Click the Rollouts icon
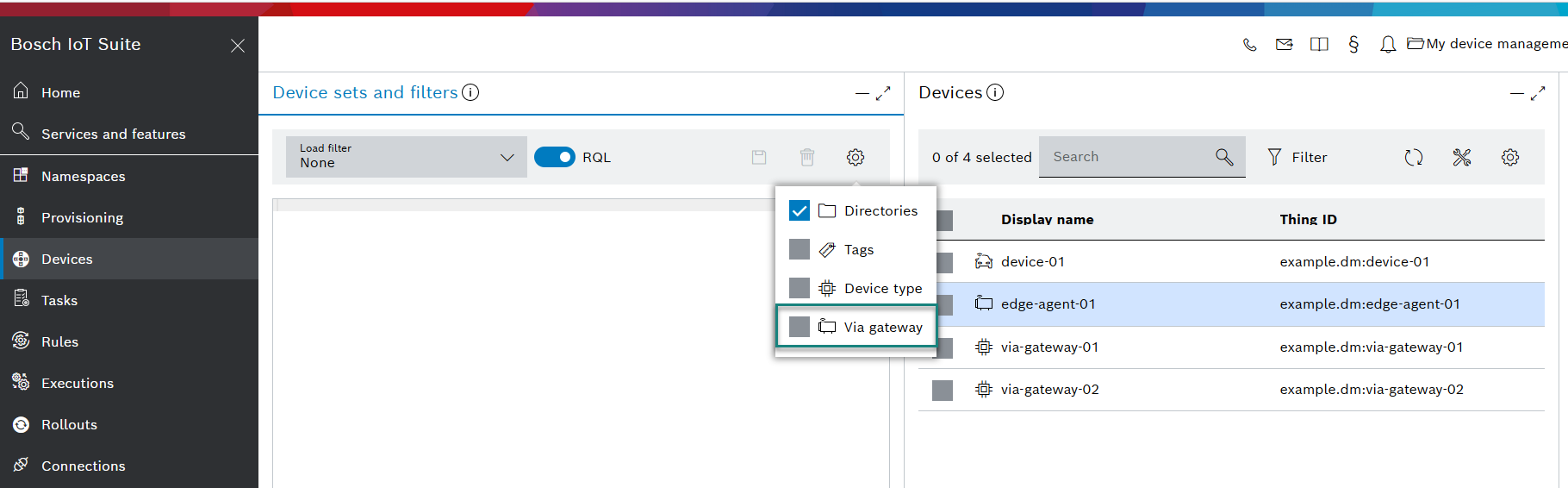The height and width of the screenshot is (488, 1568). (21, 424)
